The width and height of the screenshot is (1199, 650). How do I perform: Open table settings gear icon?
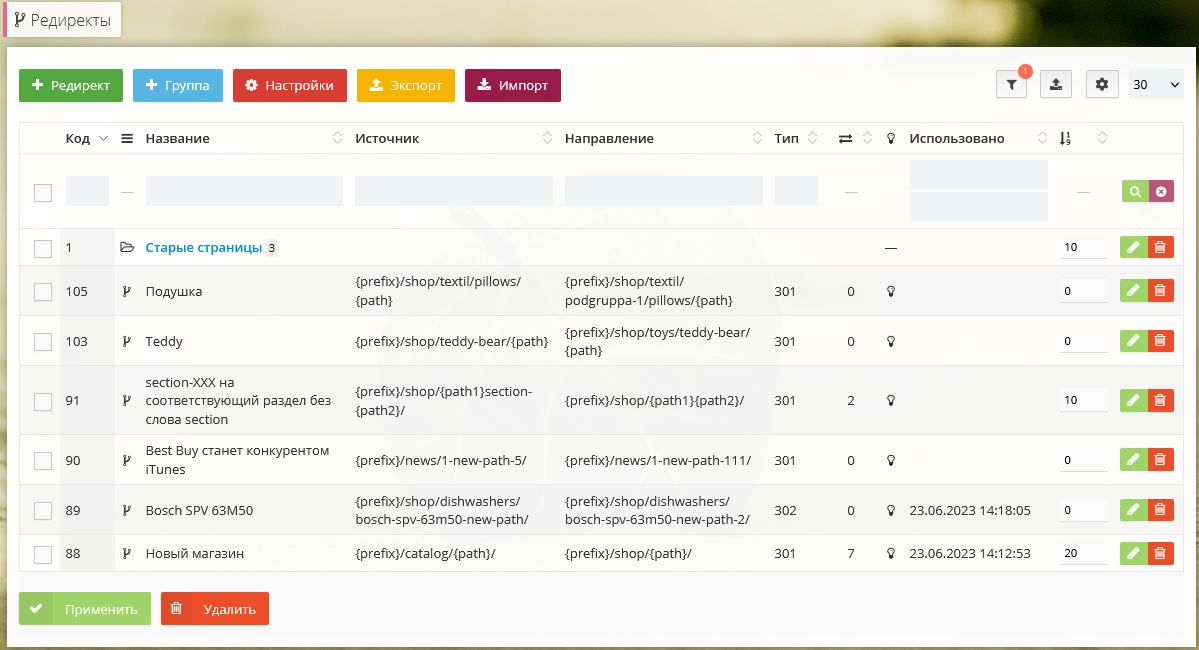[1101, 85]
